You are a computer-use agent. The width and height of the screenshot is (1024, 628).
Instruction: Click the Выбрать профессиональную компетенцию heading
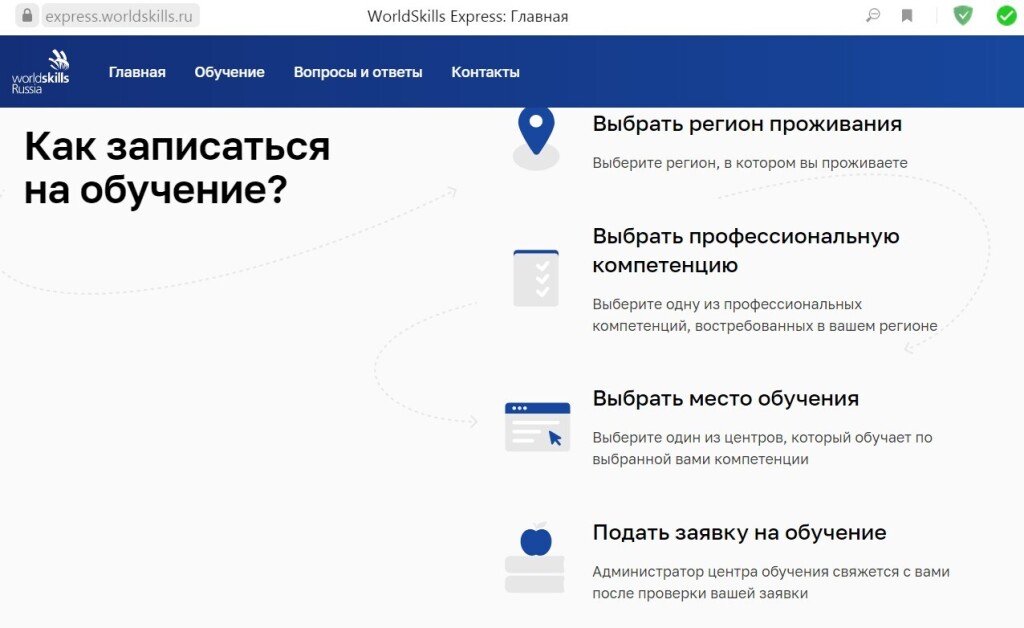tap(745, 250)
